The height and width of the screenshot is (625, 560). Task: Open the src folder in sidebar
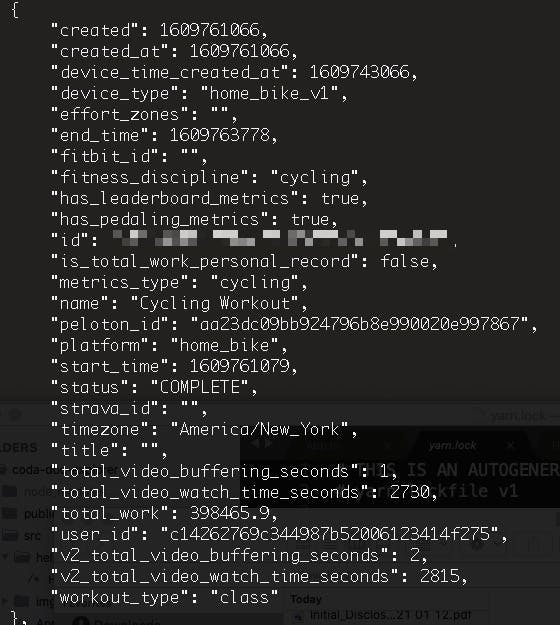point(31,535)
